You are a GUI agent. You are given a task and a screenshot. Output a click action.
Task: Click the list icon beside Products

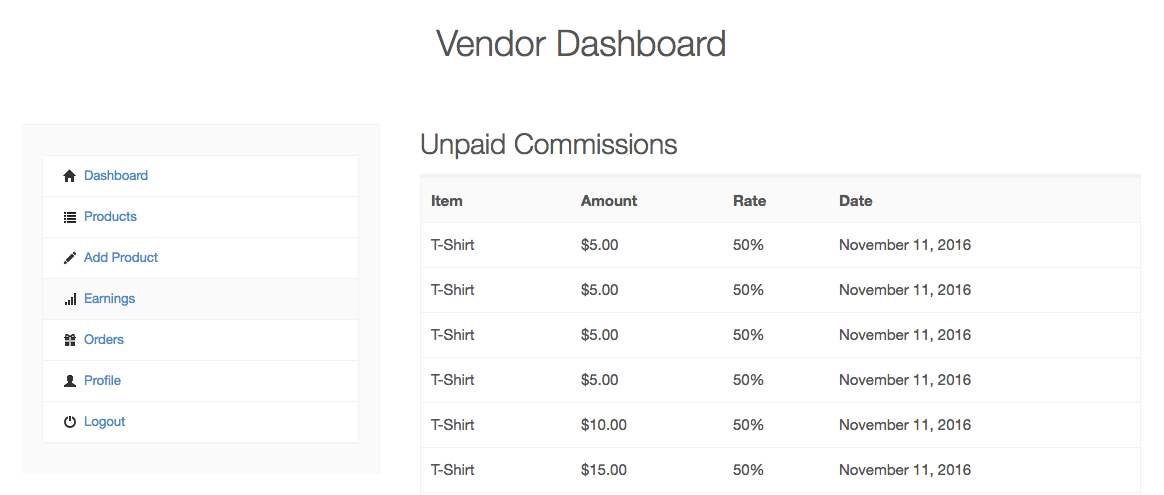click(x=69, y=217)
